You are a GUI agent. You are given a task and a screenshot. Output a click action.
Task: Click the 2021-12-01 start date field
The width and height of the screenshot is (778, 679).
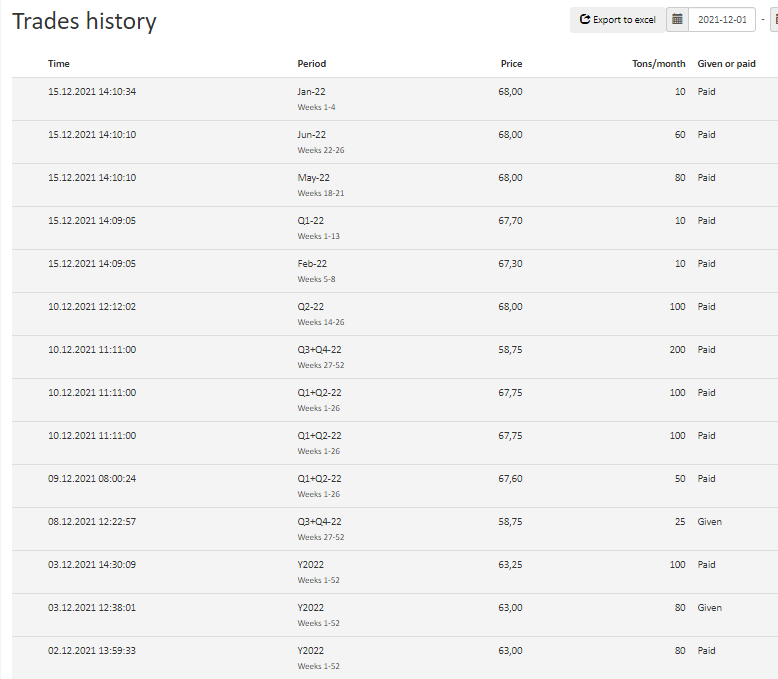pos(722,20)
